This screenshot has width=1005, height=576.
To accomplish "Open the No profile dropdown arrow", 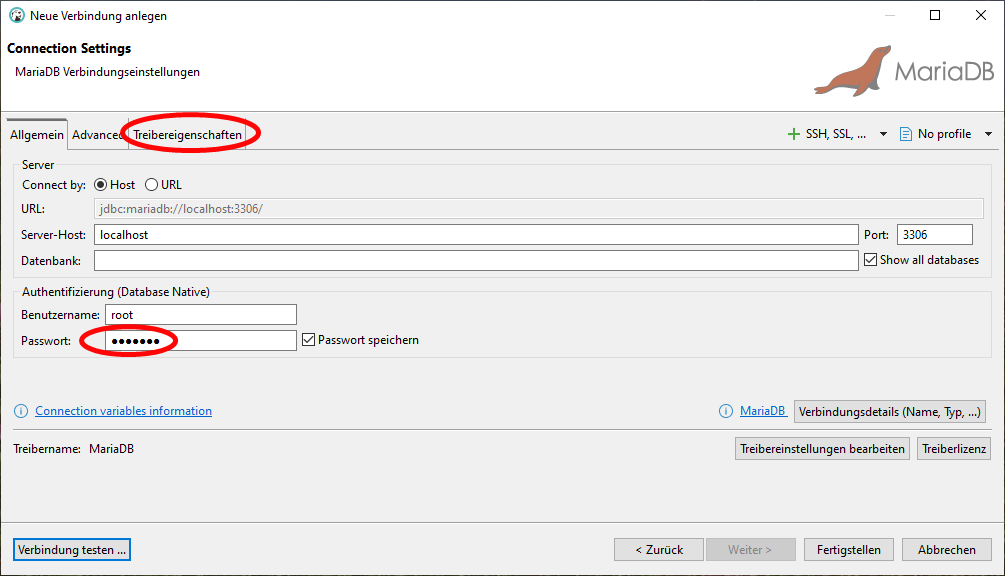I will click(988, 134).
